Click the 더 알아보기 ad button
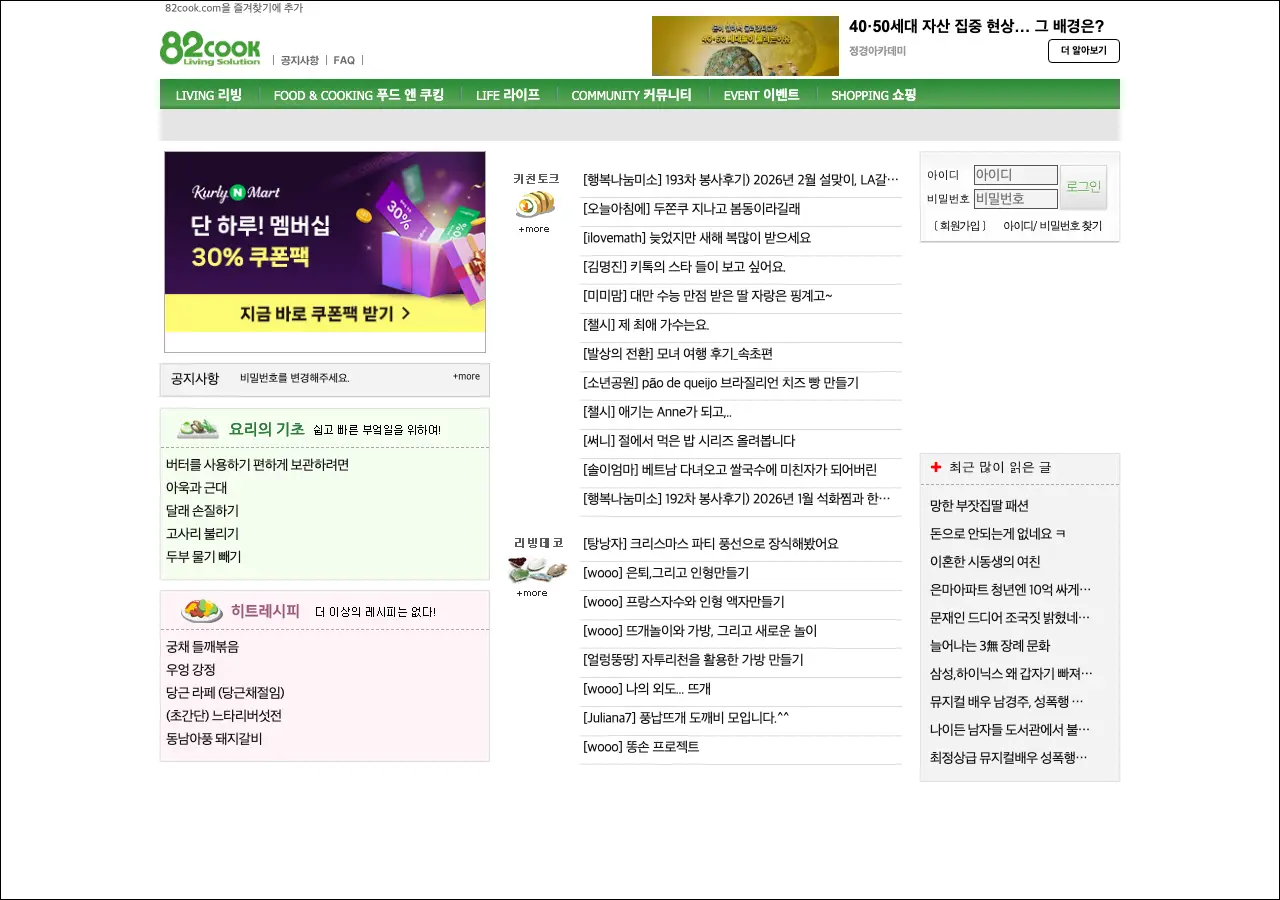 (1083, 51)
